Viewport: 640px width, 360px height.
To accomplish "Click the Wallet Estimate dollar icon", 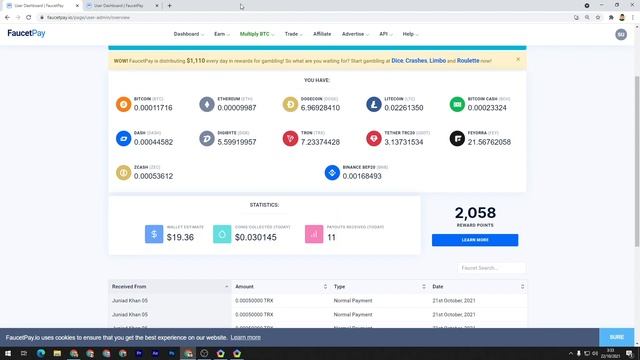I will 154,234.
